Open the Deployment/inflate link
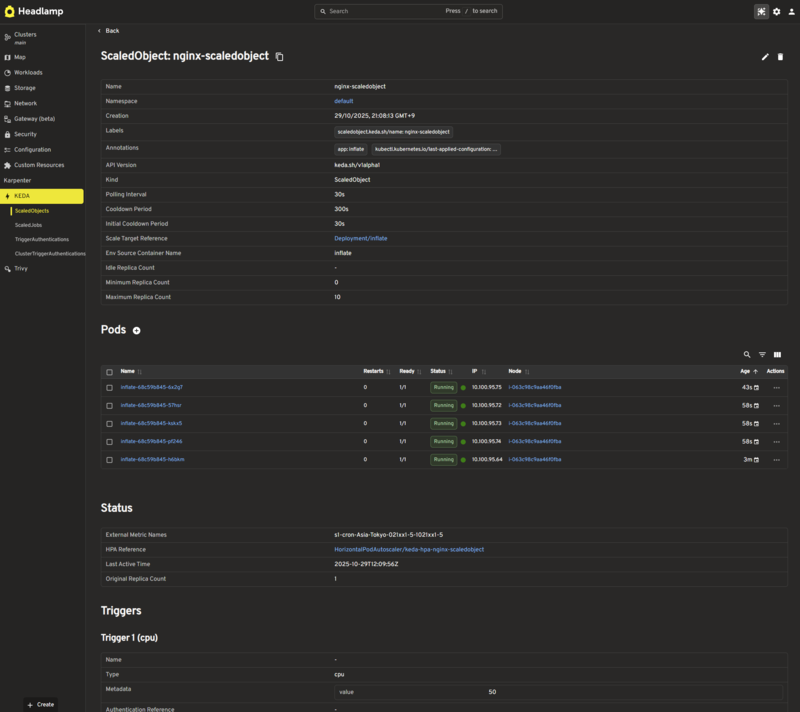The image size is (800, 712). [361, 239]
